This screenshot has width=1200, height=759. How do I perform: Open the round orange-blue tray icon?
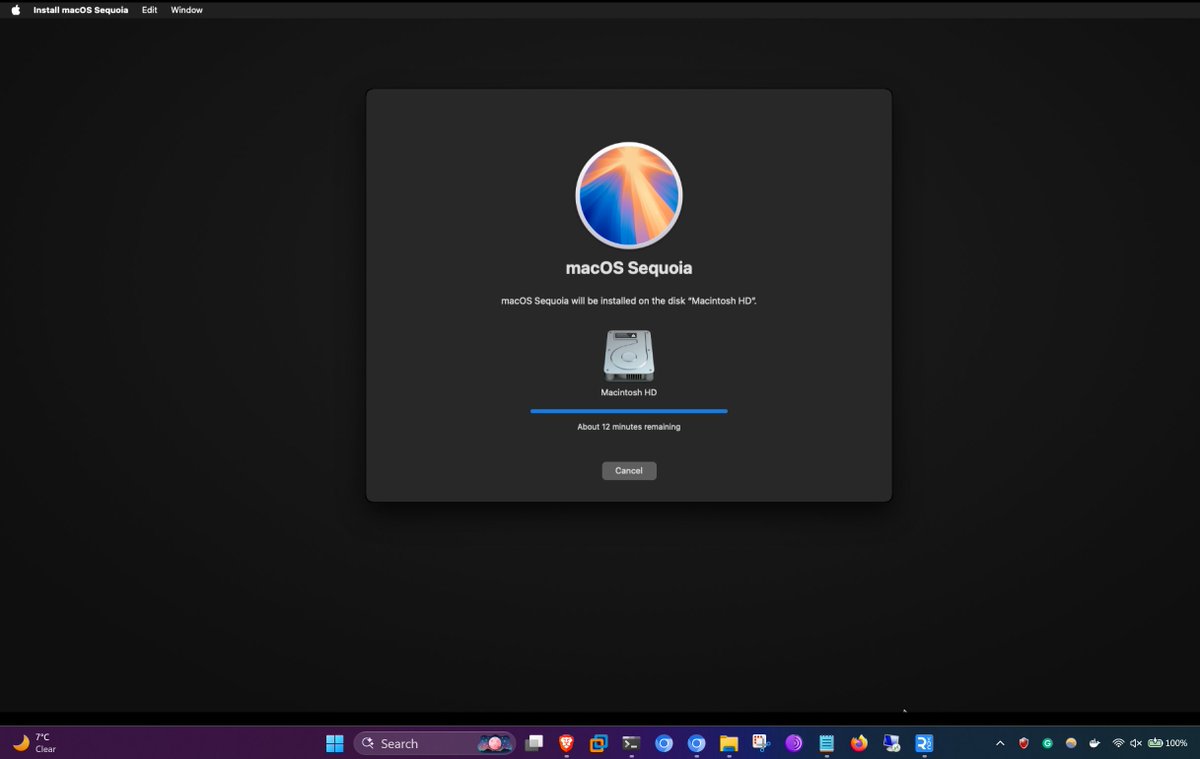tap(1071, 743)
